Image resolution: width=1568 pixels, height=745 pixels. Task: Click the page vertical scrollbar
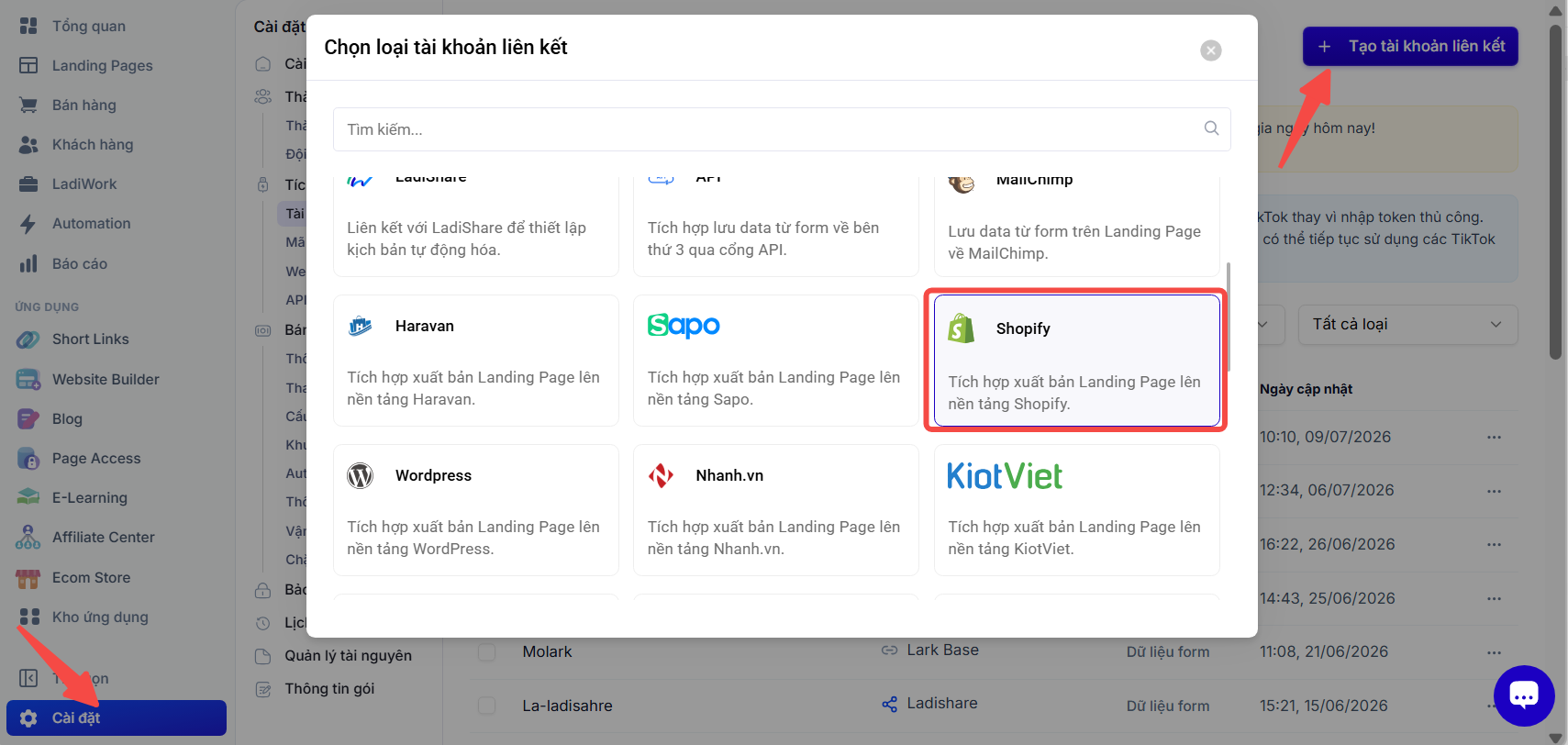[x=1555, y=193]
